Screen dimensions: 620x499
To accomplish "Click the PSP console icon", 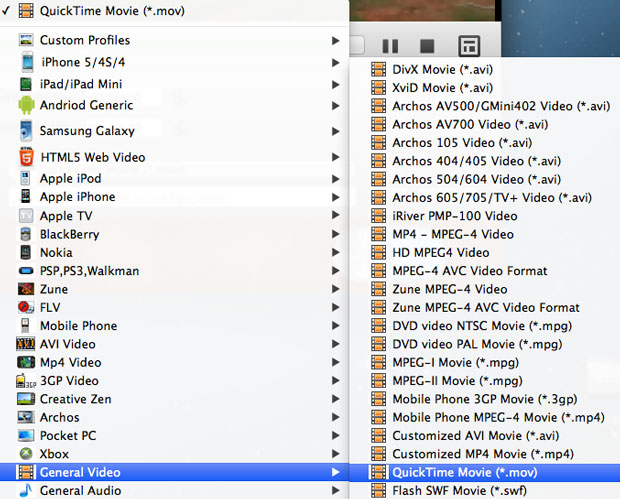I will pyautogui.click(x=26, y=271).
